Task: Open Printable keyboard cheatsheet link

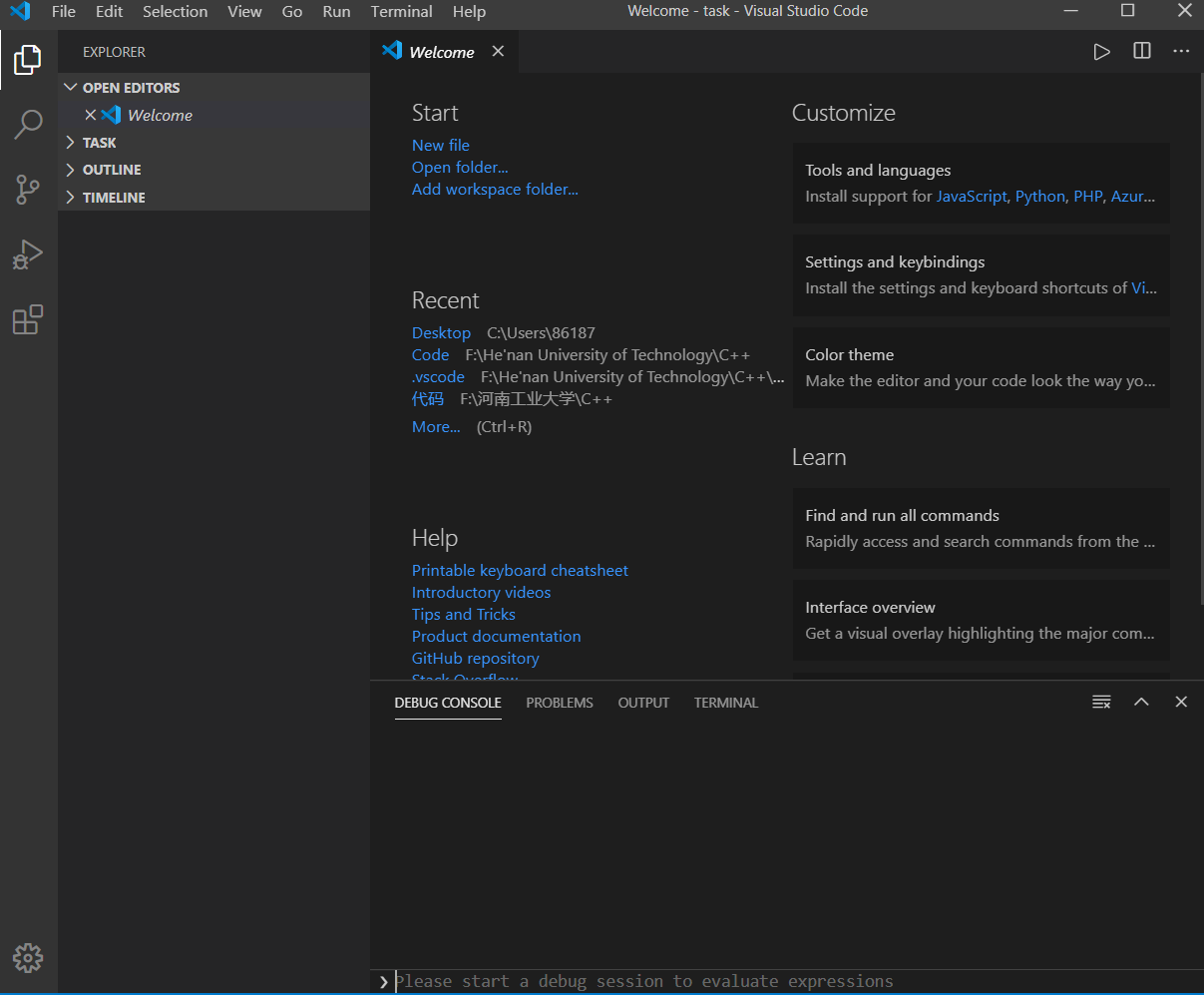Action: 520,570
